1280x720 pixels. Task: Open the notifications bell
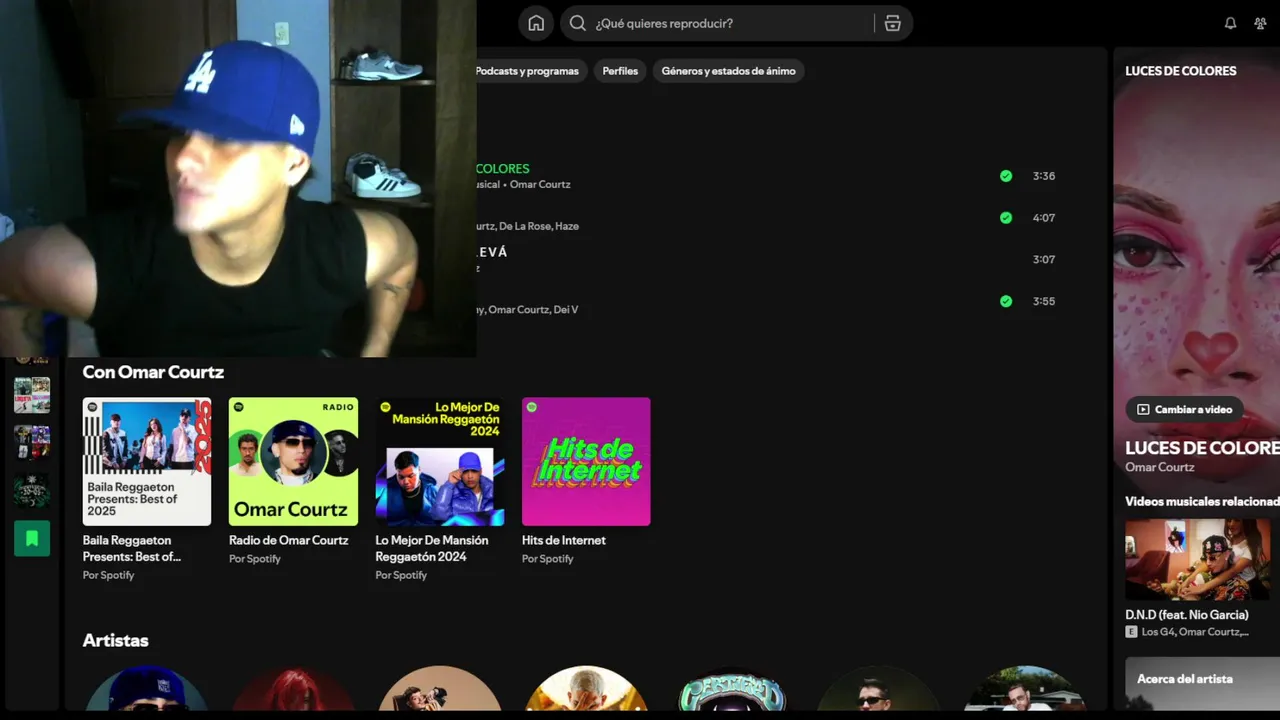point(1230,23)
